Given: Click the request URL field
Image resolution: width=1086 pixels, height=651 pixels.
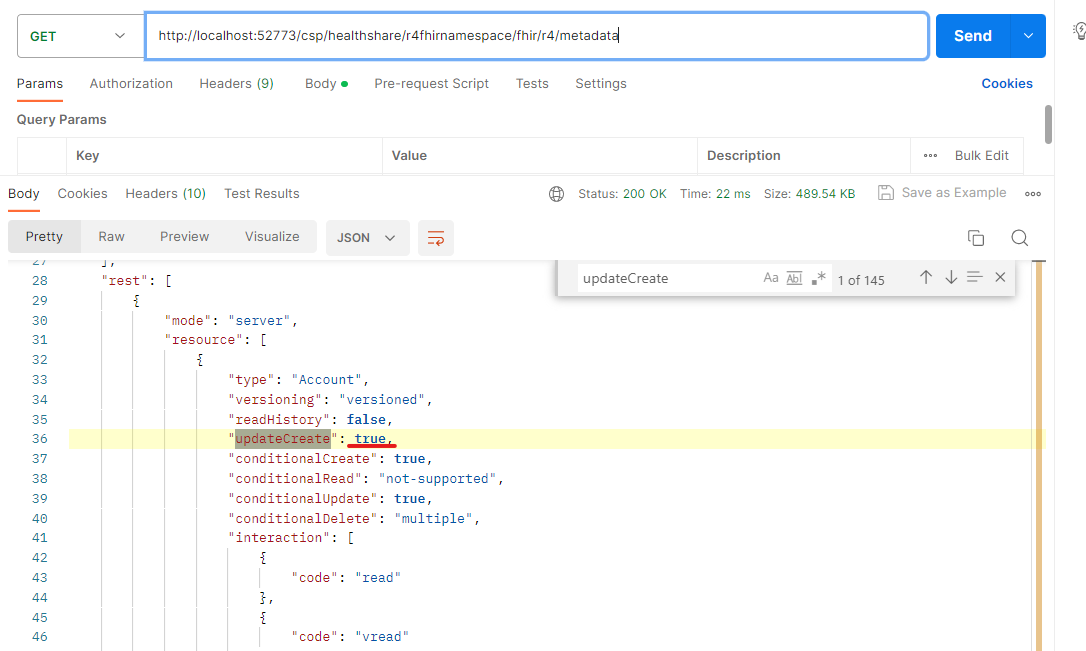Looking at the screenshot, I should [x=536, y=36].
